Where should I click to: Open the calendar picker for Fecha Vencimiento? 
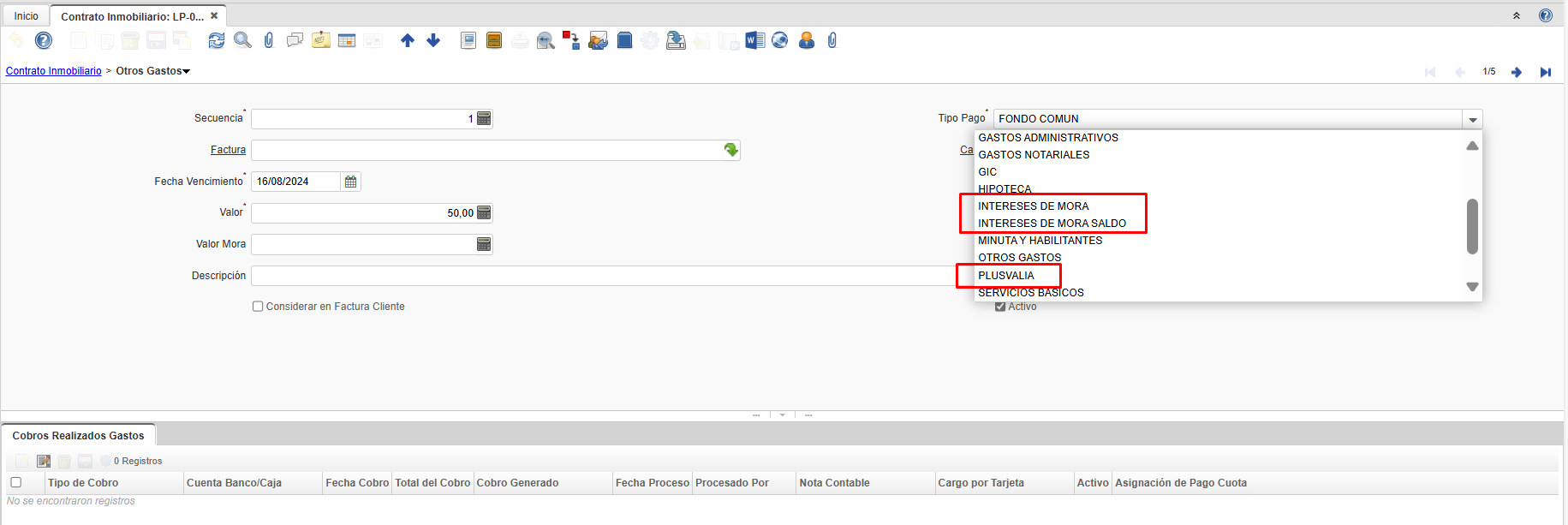pos(350,182)
